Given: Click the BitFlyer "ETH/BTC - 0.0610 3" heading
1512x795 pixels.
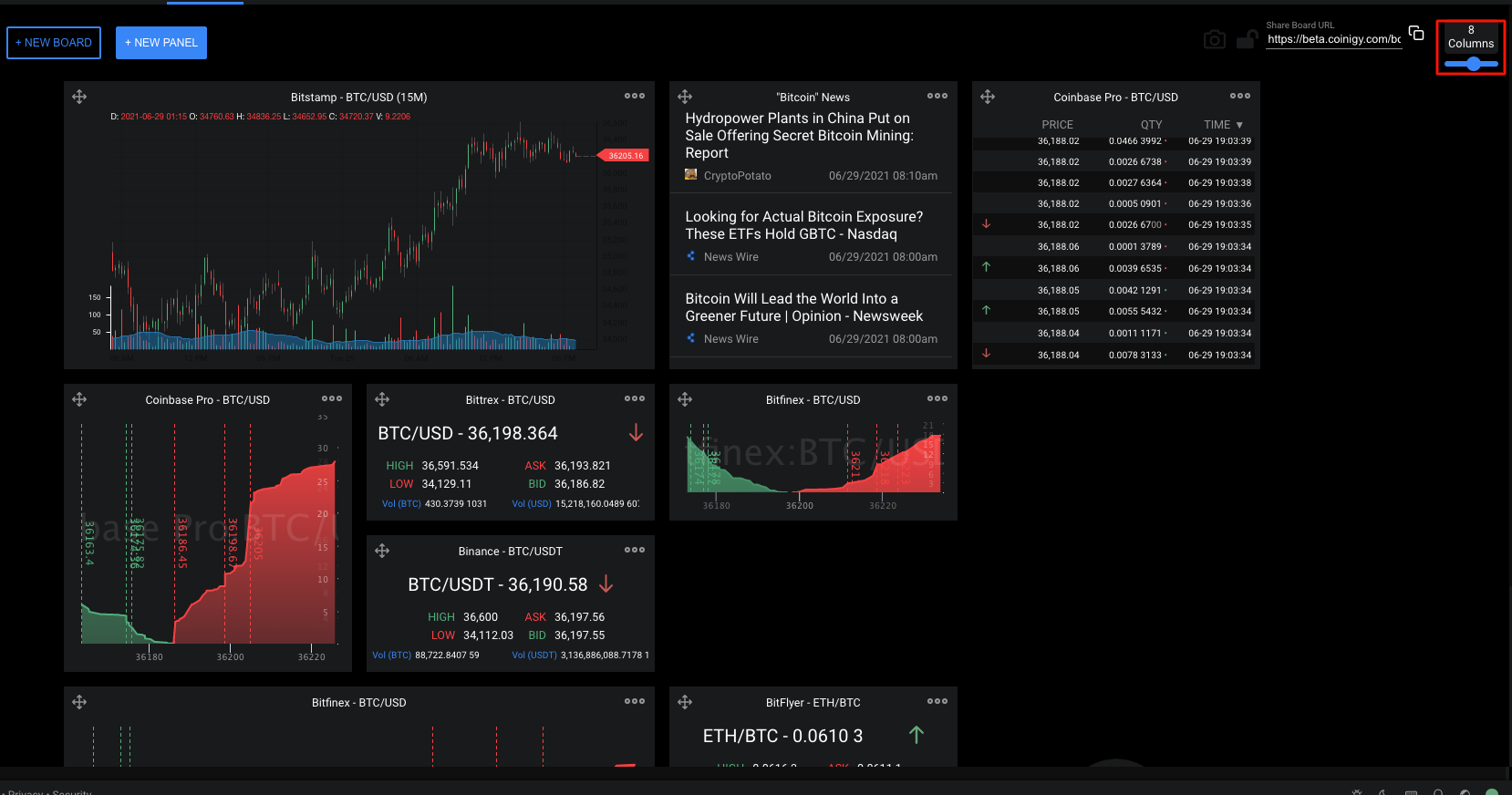Looking at the screenshot, I should (x=783, y=737).
